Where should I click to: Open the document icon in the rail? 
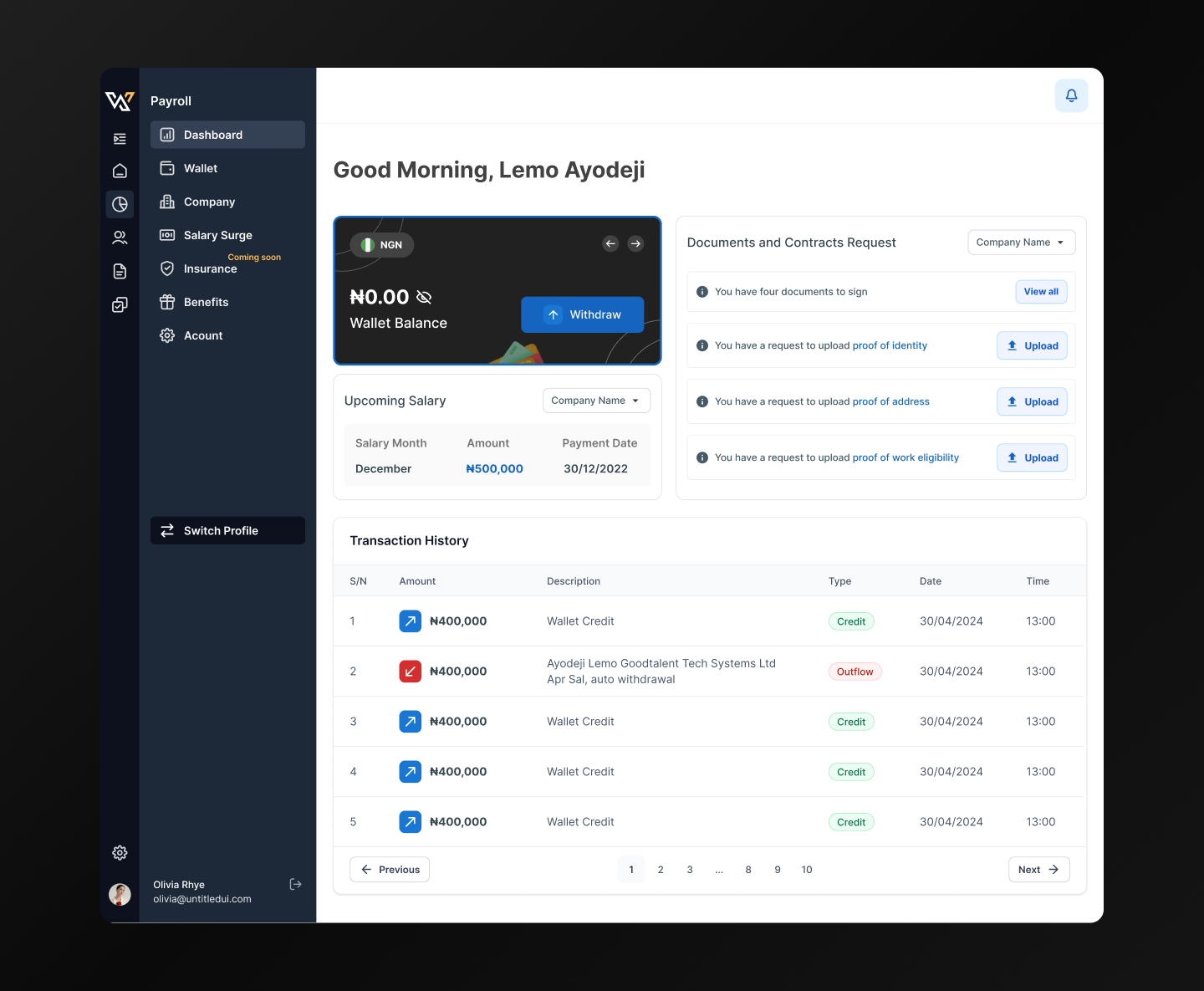tap(120, 271)
